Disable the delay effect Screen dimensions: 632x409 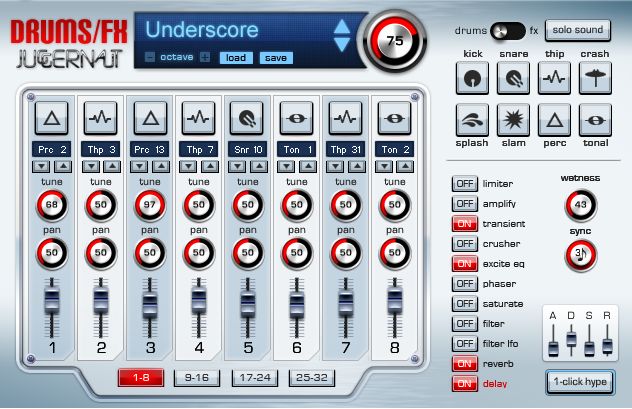point(465,384)
